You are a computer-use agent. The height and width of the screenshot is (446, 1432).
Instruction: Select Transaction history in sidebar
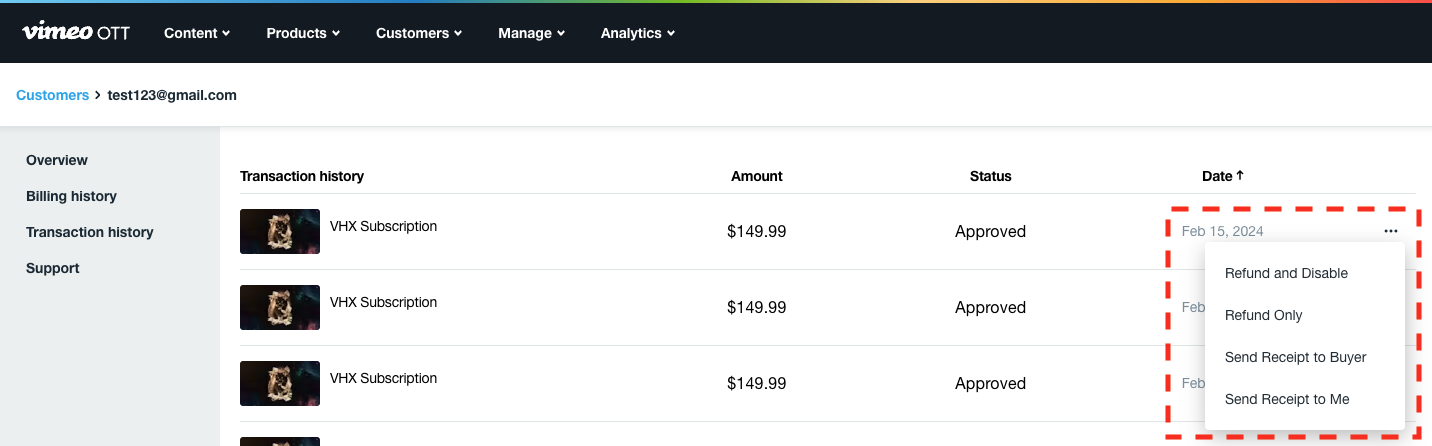pos(90,232)
